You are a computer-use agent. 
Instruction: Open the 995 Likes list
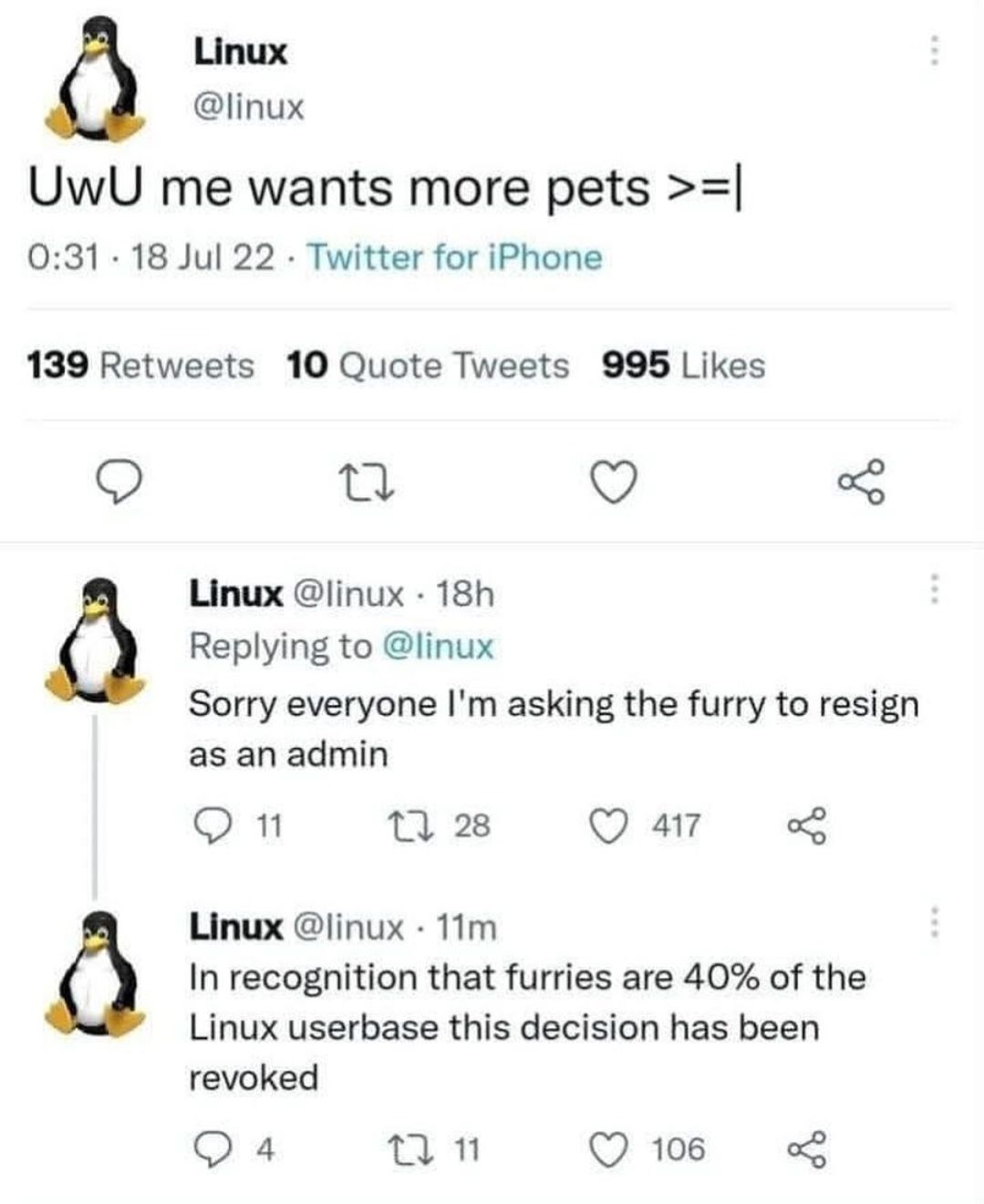684,366
